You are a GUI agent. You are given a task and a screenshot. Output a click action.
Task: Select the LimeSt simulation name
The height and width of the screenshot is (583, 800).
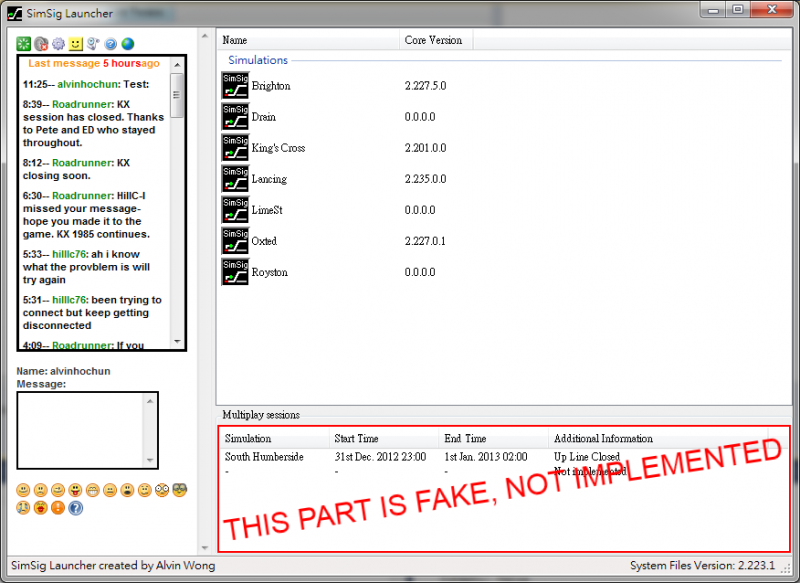(267, 210)
